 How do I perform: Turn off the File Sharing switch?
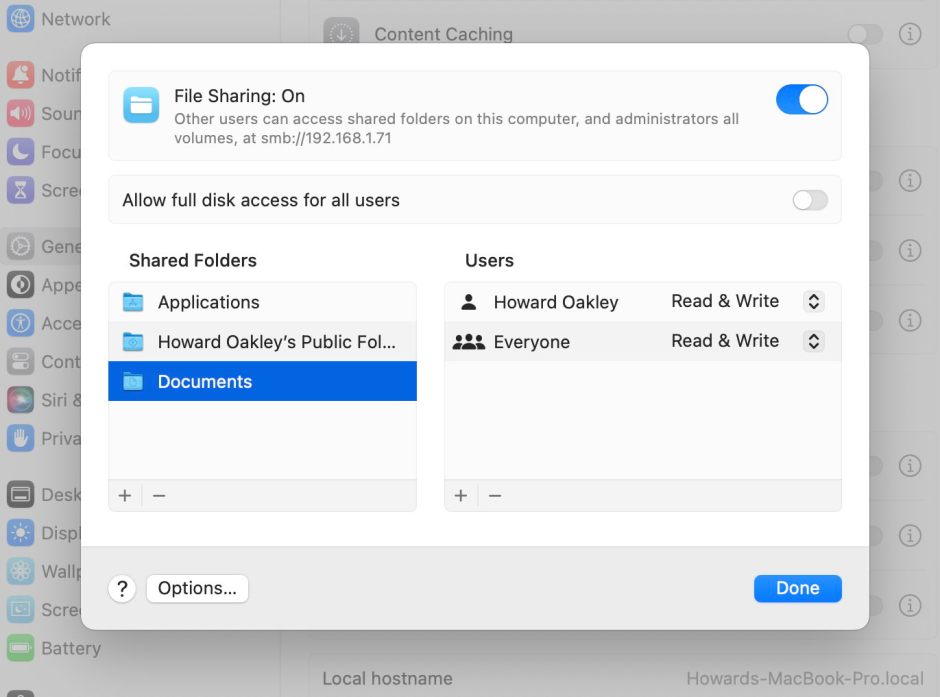(801, 100)
